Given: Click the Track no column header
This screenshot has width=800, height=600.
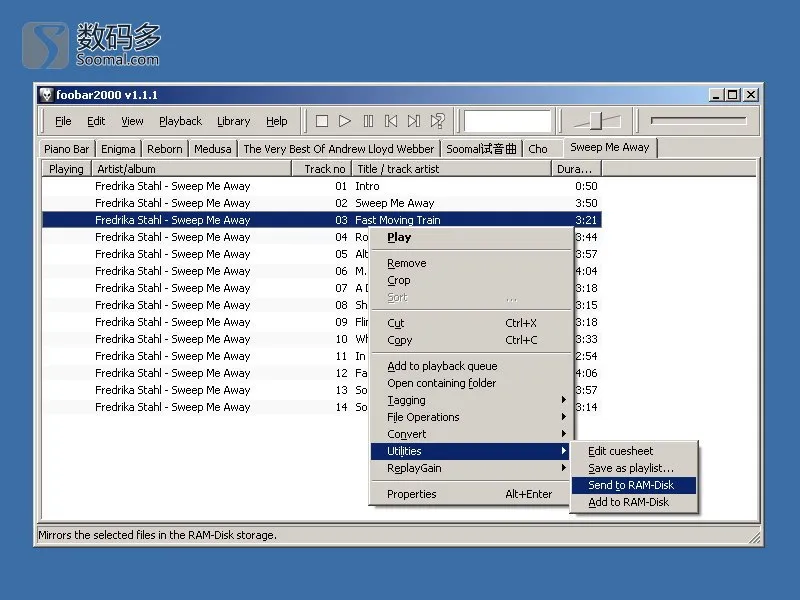Looking at the screenshot, I should (322, 169).
